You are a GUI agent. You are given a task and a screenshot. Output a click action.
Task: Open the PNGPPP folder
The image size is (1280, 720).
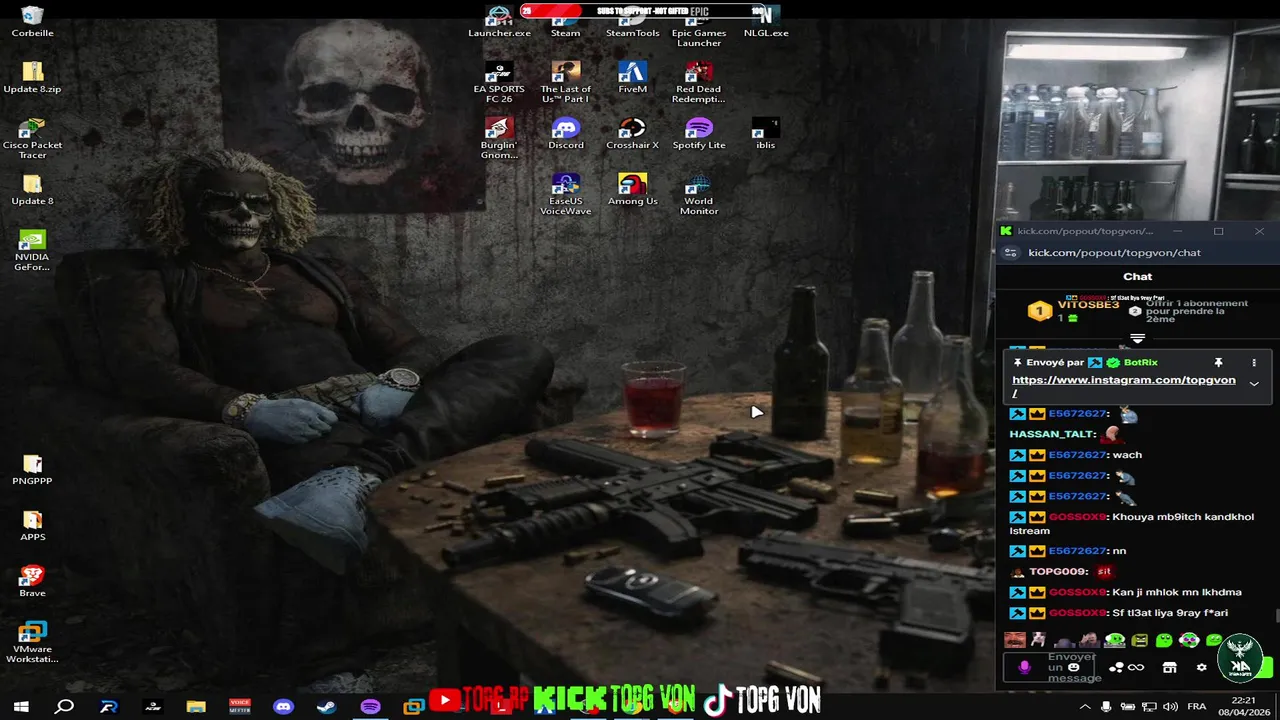coord(32,469)
